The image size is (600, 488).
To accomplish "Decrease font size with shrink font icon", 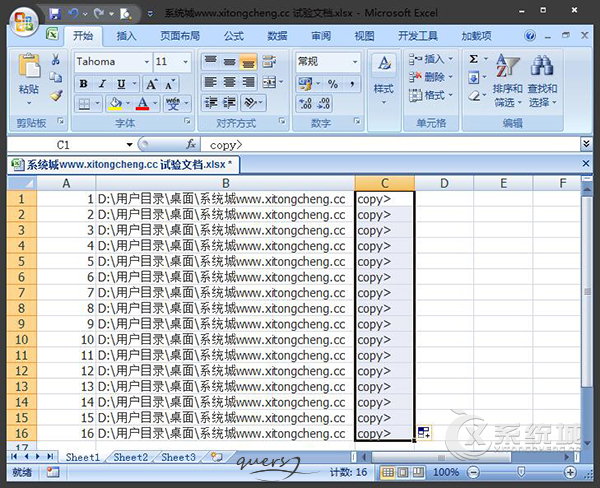I will click(x=170, y=84).
